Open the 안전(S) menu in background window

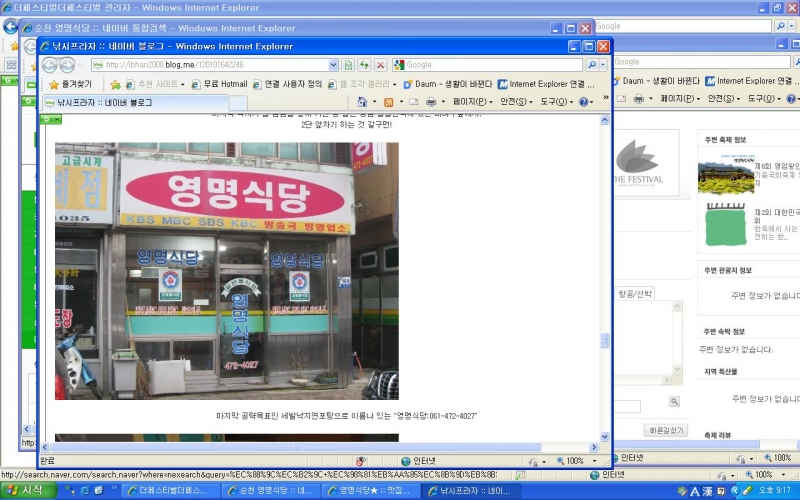coord(723,98)
